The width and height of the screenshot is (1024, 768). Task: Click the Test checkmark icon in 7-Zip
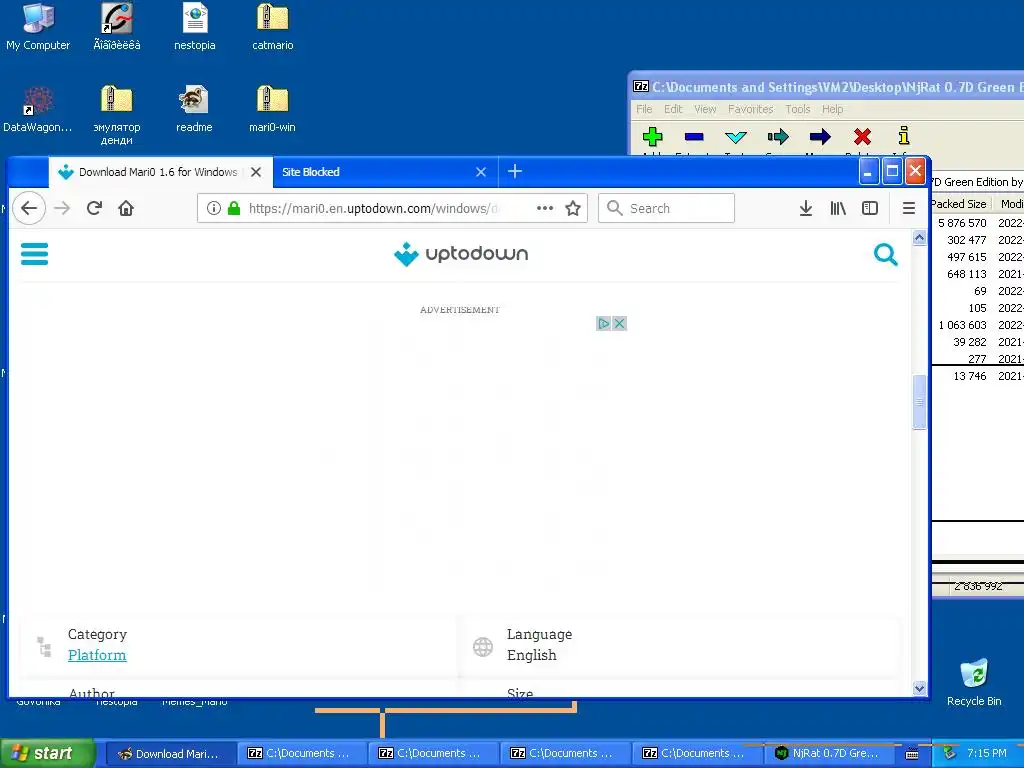(736, 137)
